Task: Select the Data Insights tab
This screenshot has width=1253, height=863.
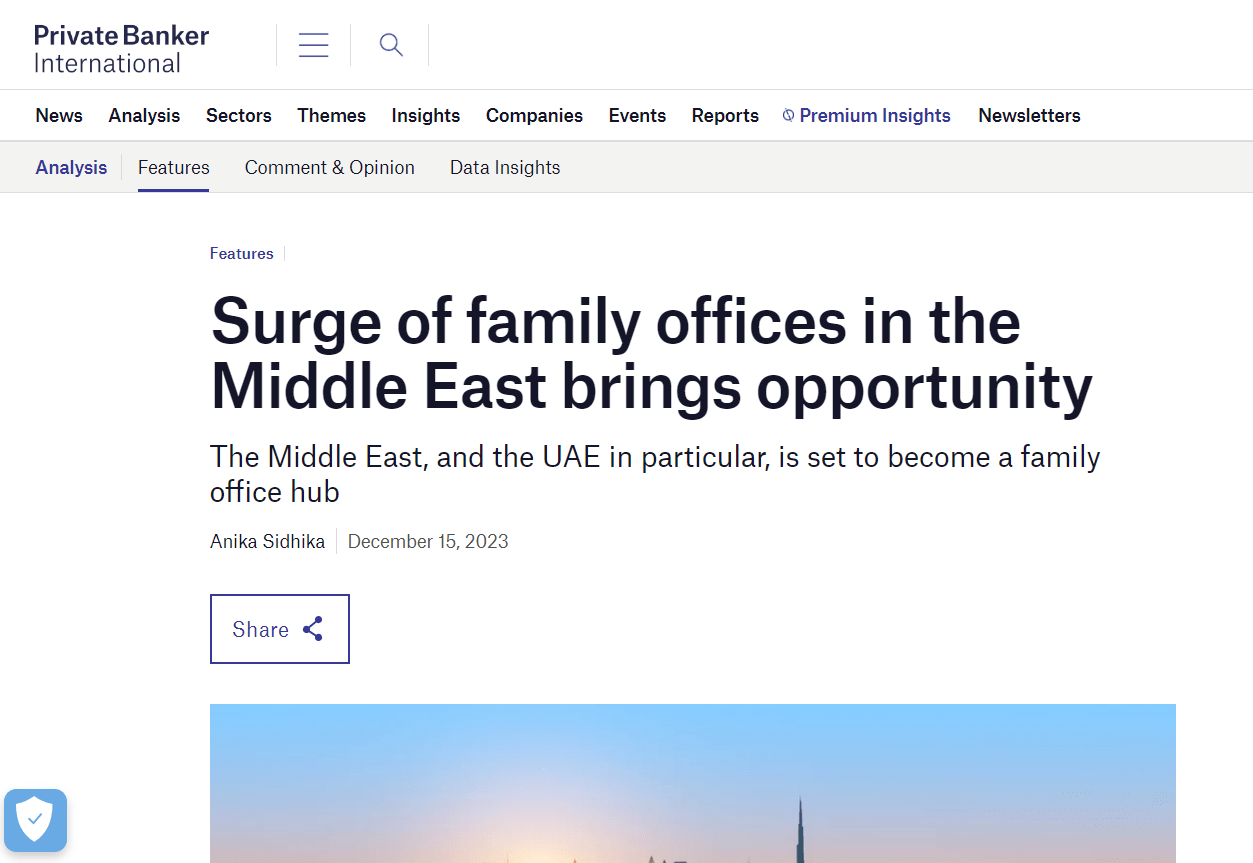Action: click(505, 168)
